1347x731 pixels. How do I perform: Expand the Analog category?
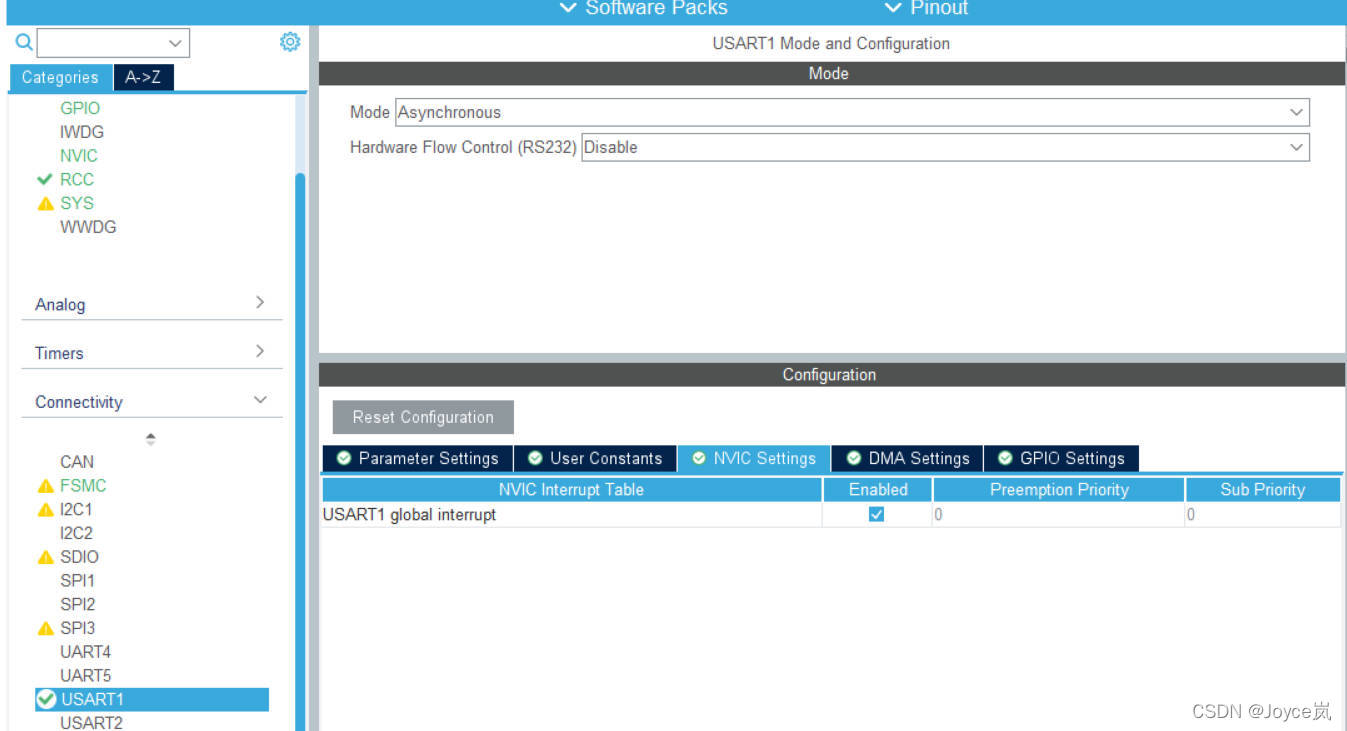(151, 304)
